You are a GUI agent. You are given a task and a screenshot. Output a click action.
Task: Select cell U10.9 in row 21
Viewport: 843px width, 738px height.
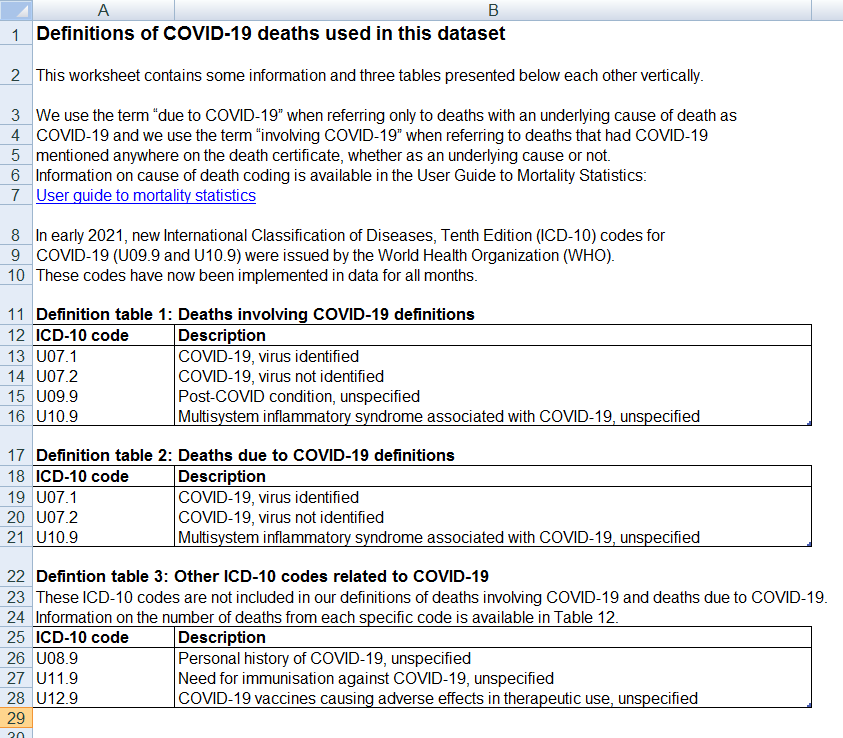103,537
